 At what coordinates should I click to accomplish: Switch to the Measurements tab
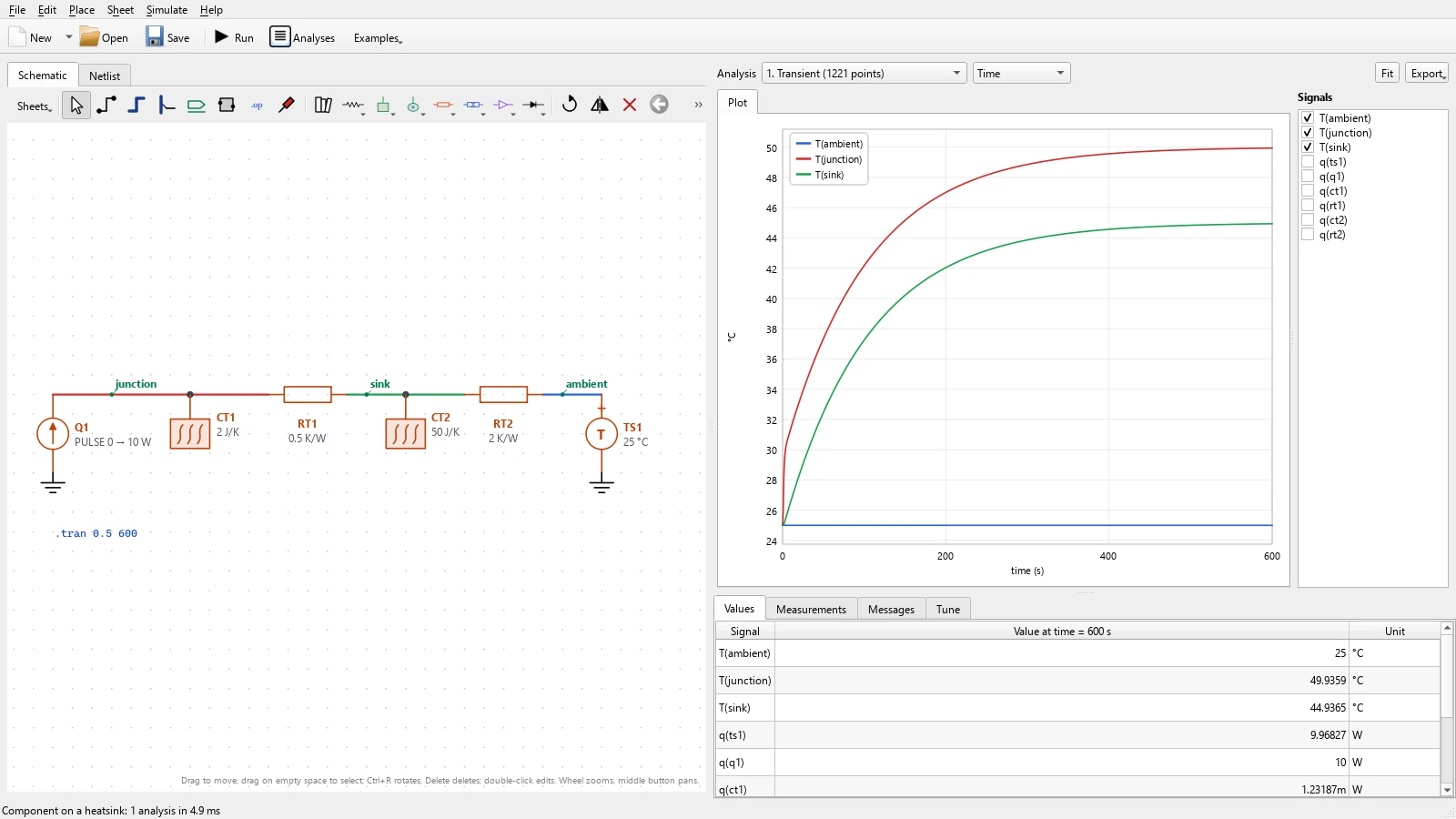coord(811,609)
